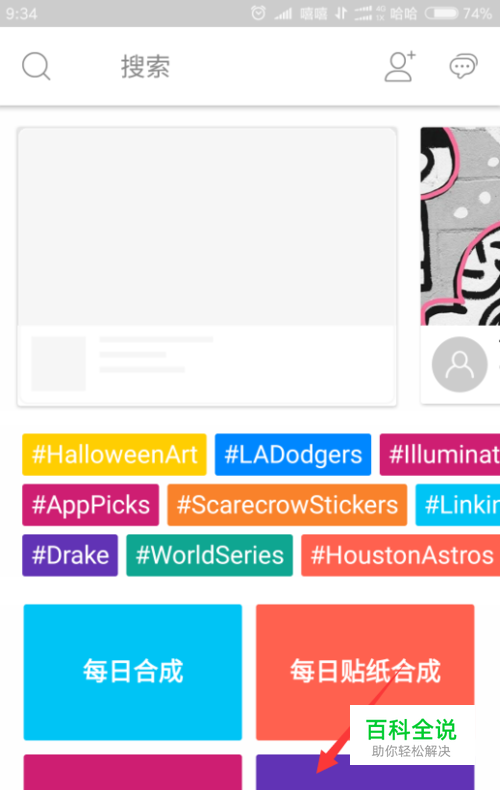Tap the gray user avatar icon

pos(459,364)
